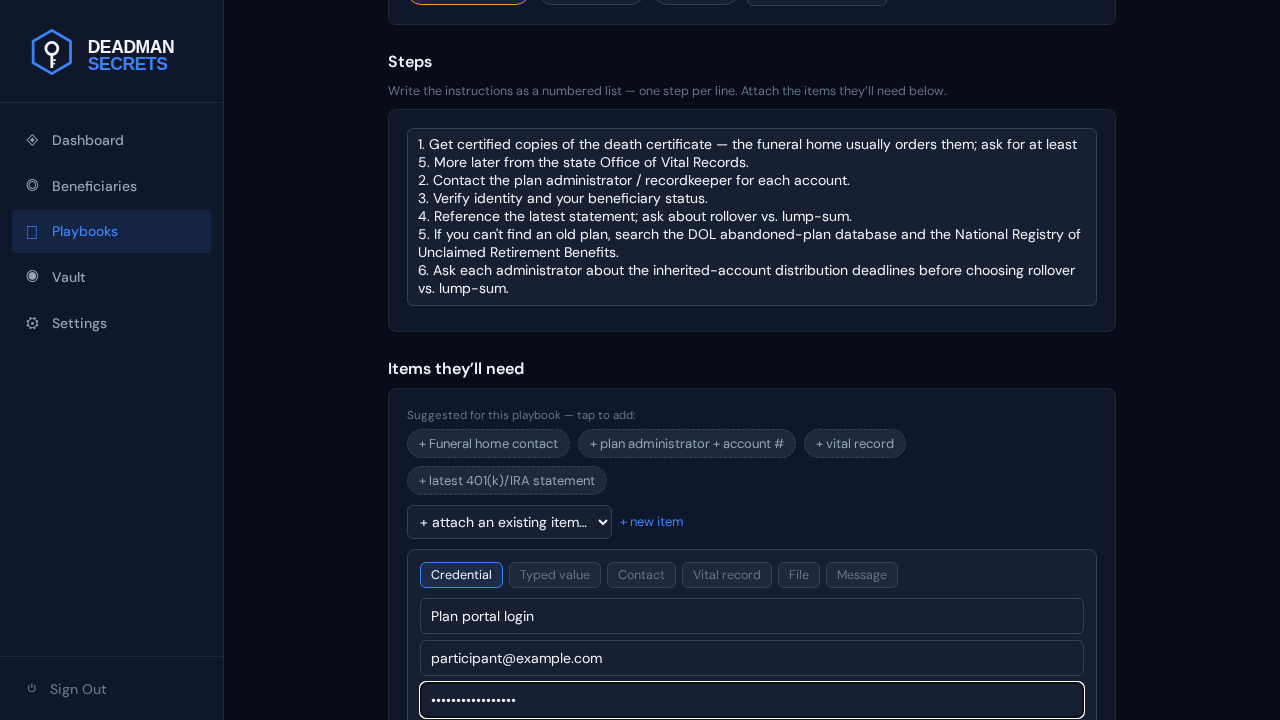
Task: Add suggested latest 401(k)/IRA statement item
Action: tap(507, 481)
